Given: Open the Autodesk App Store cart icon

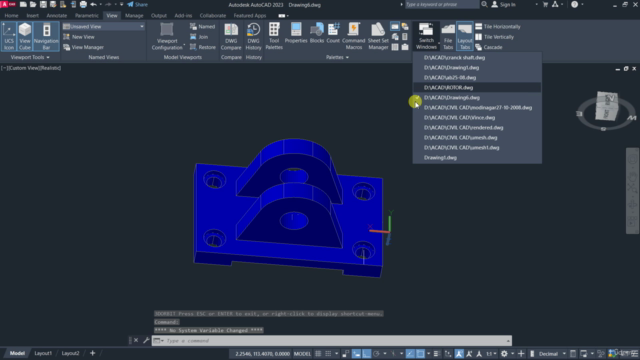Looking at the screenshot, I should (545, 4).
